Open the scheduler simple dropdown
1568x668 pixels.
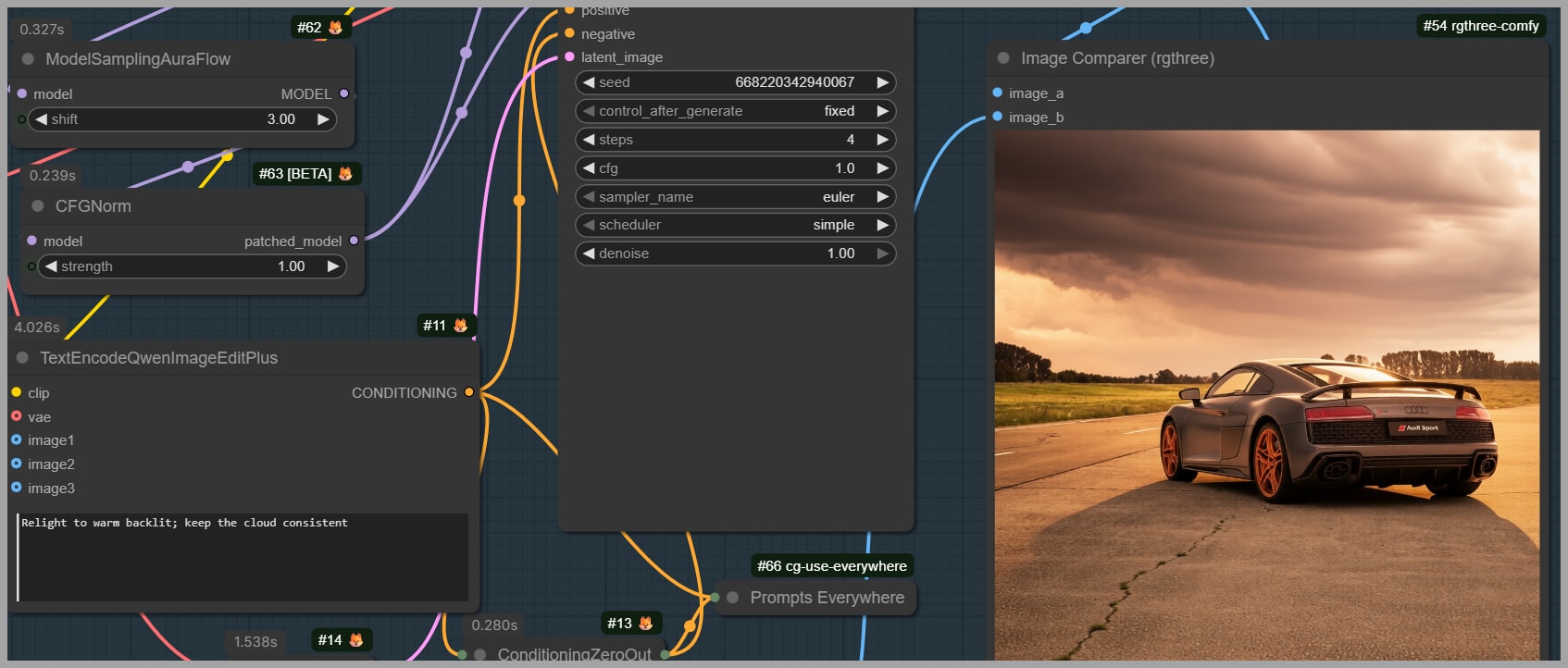point(735,225)
